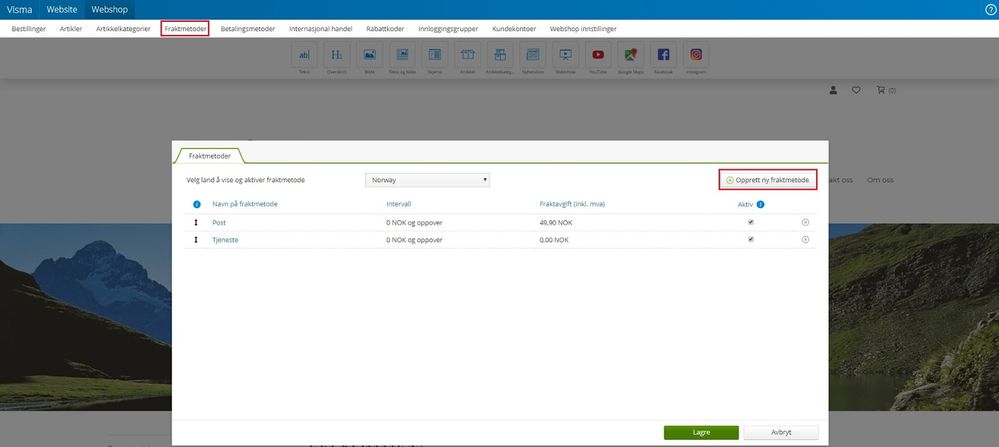
Task: Click the shopping cart icon
Action: pyautogui.click(x=880, y=90)
